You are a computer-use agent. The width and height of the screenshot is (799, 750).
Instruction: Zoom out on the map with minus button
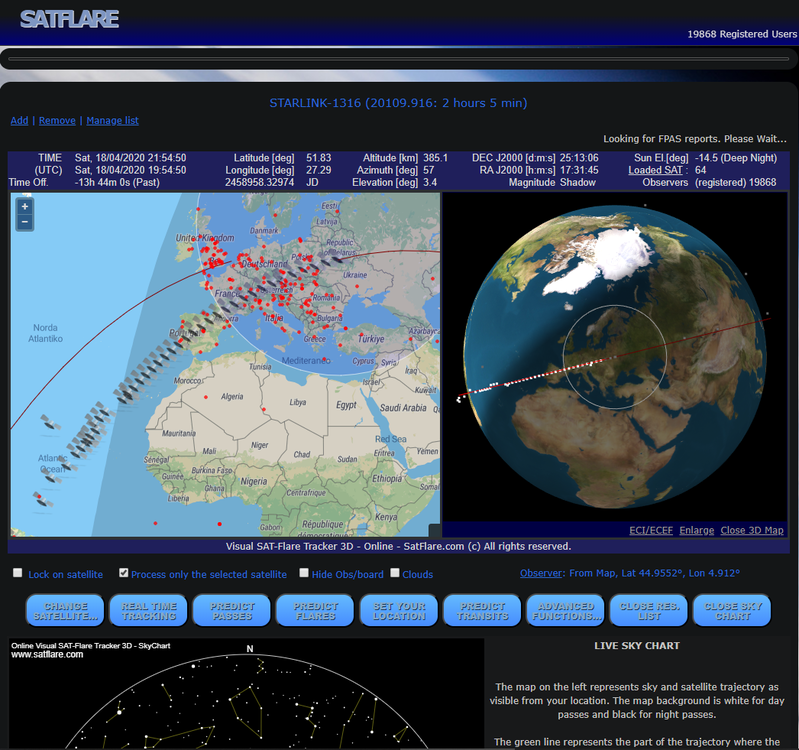coord(24,222)
